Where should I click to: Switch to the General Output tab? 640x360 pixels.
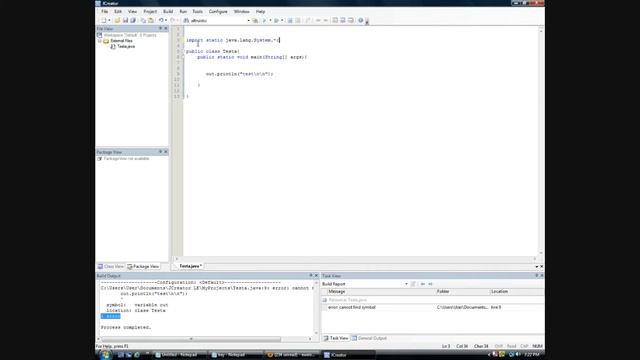[369, 338]
